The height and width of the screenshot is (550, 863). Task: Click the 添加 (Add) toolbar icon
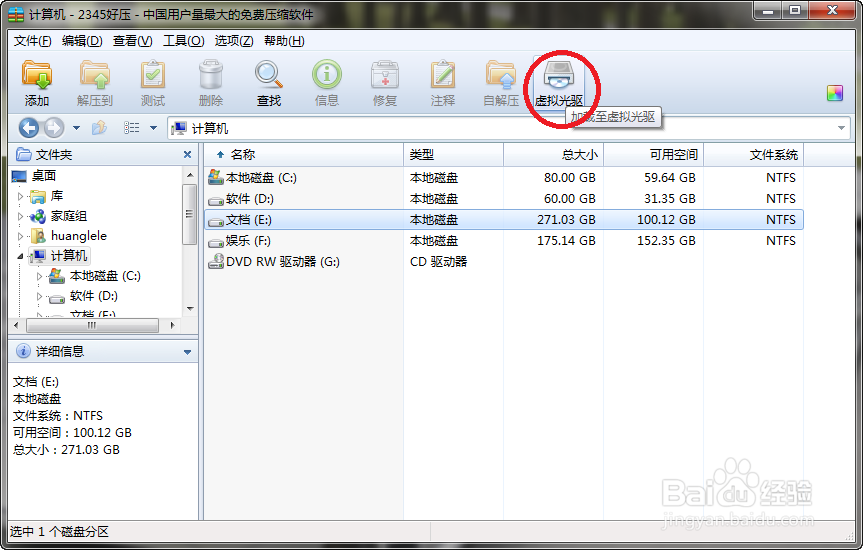(x=37, y=83)
